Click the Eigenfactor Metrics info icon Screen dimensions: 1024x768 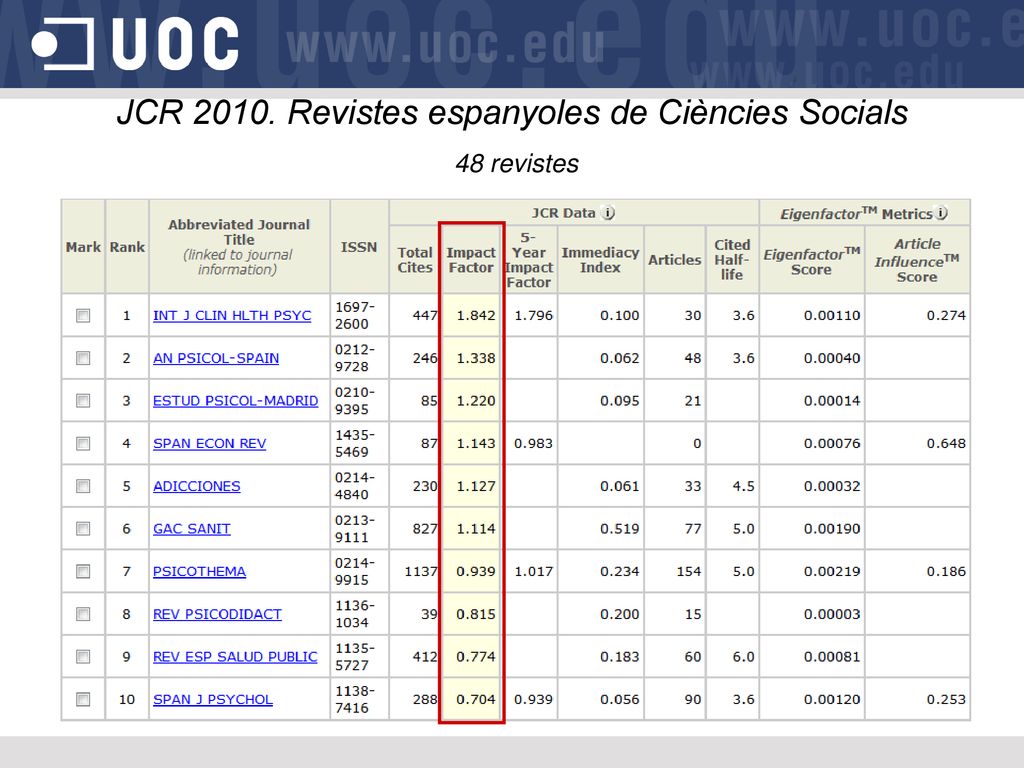(941, 213)
